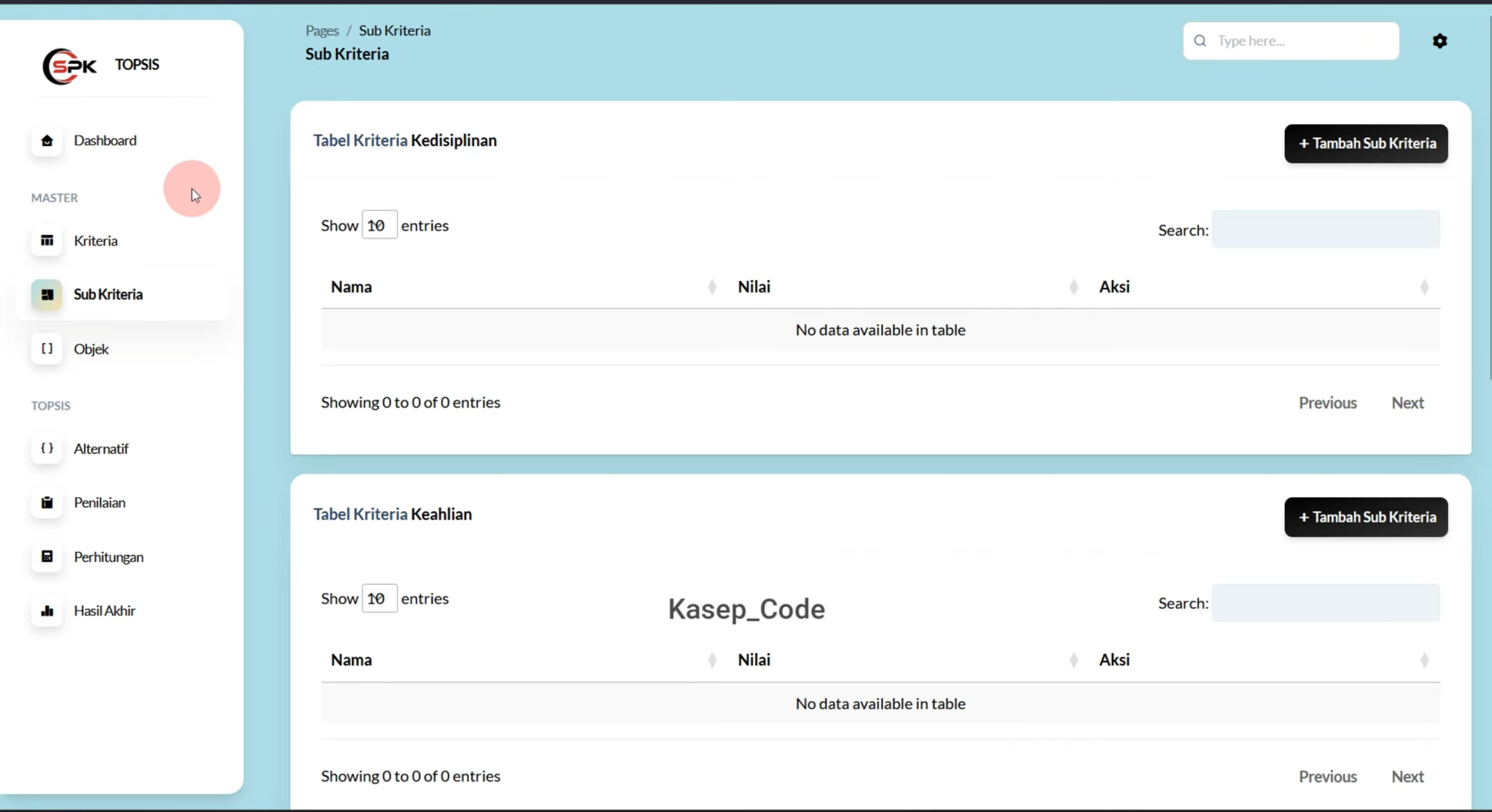
Task: Click the Kriteria table icon
Action: coord(47,241)
